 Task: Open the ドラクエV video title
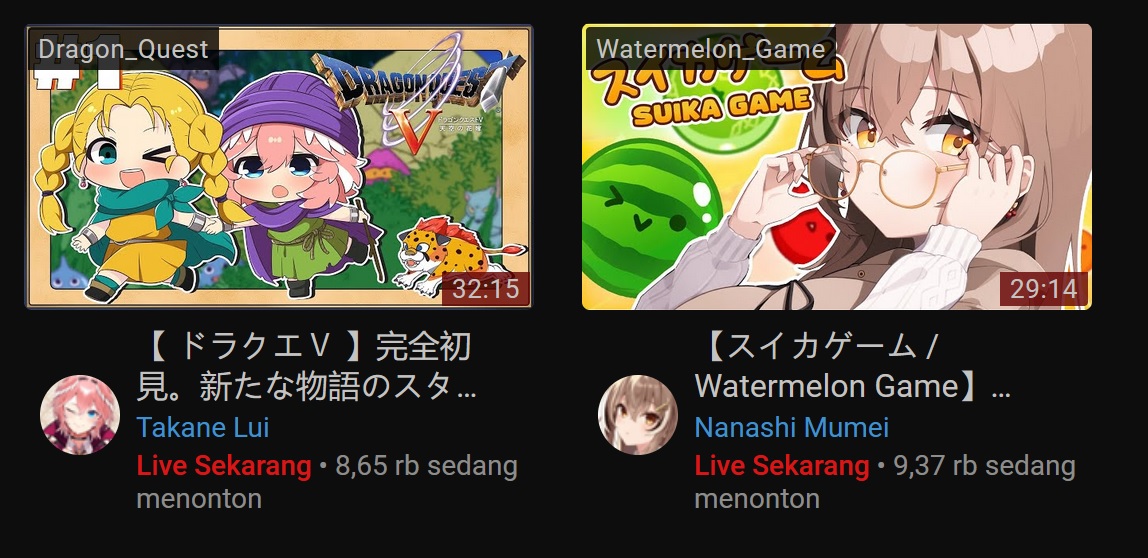click(x=308, y=366)
